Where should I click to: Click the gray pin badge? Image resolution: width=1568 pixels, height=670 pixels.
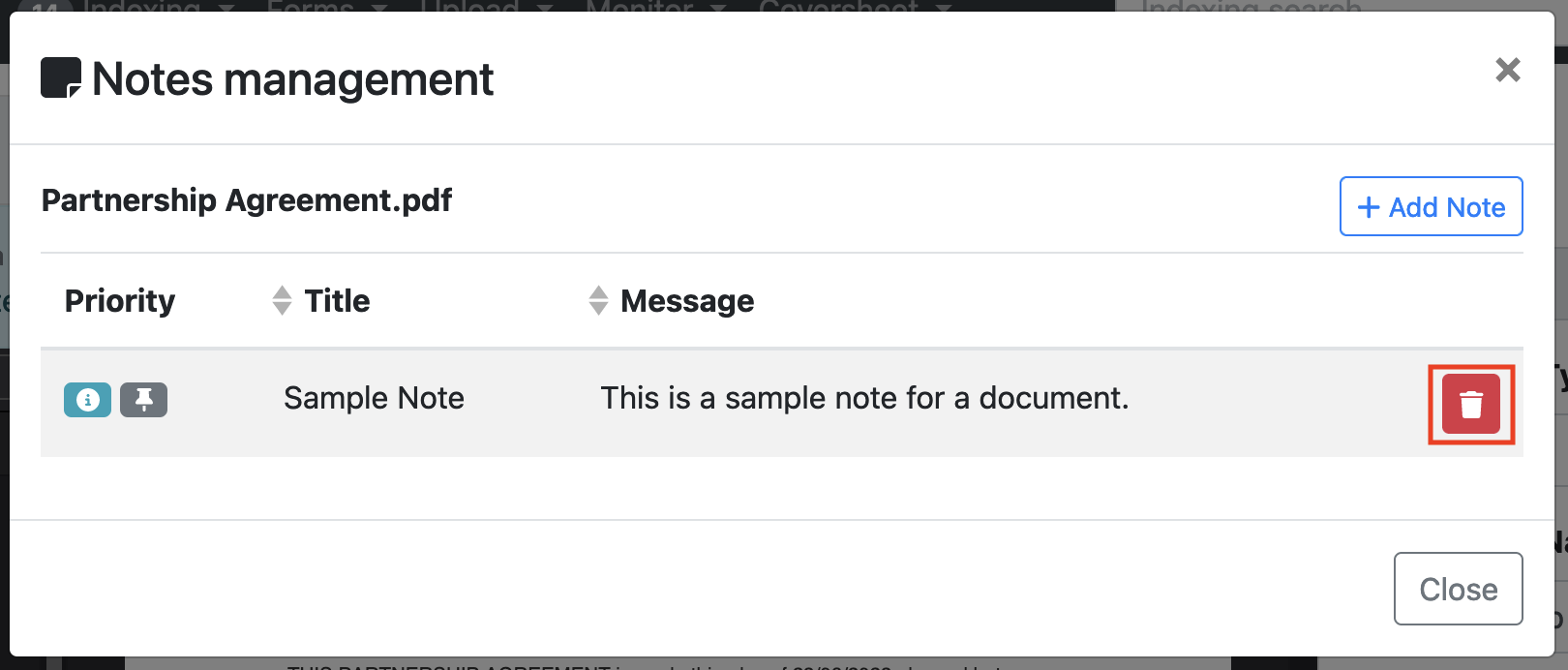[143, 399]
